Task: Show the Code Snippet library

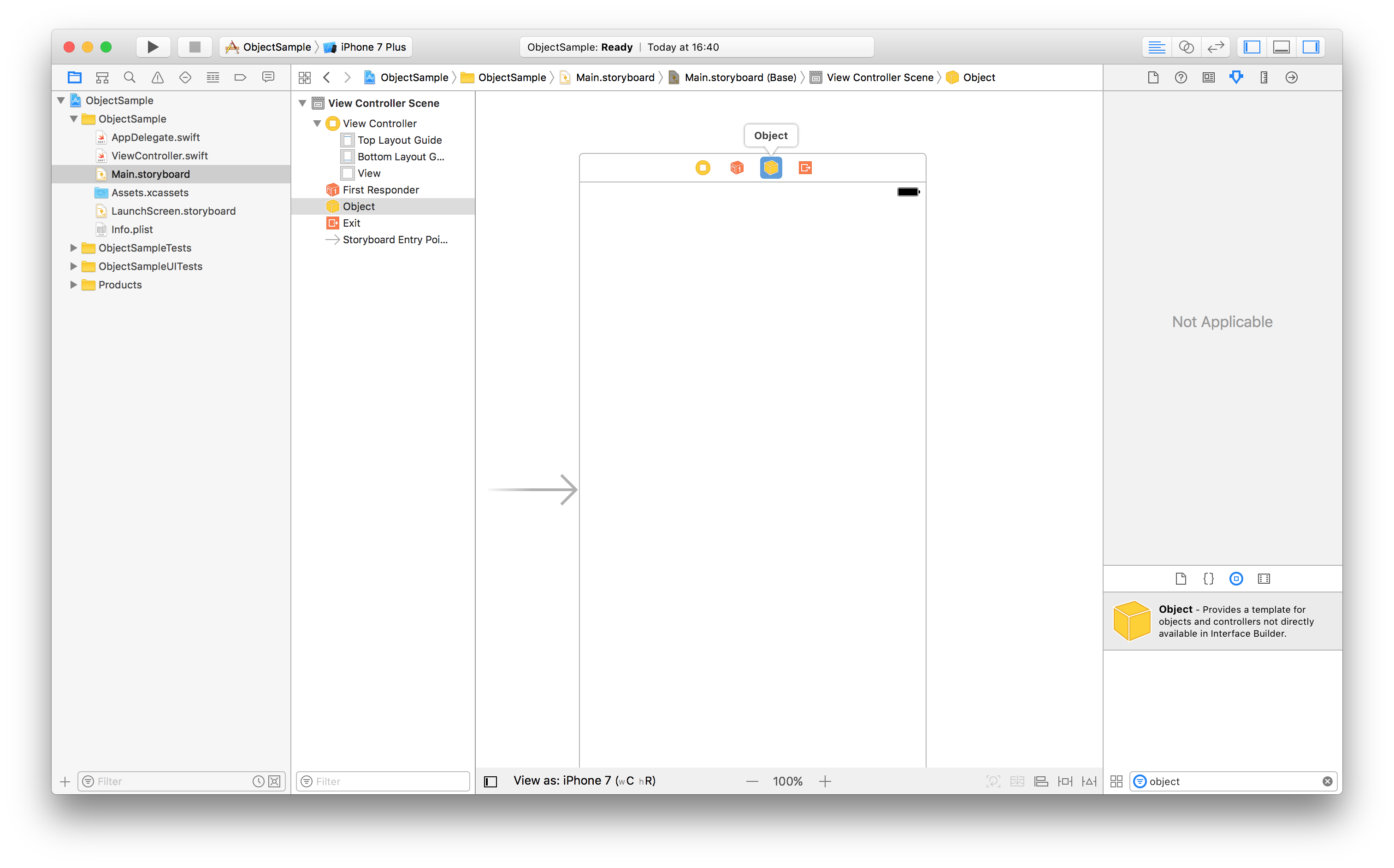Action: [x=1209, y=579]
